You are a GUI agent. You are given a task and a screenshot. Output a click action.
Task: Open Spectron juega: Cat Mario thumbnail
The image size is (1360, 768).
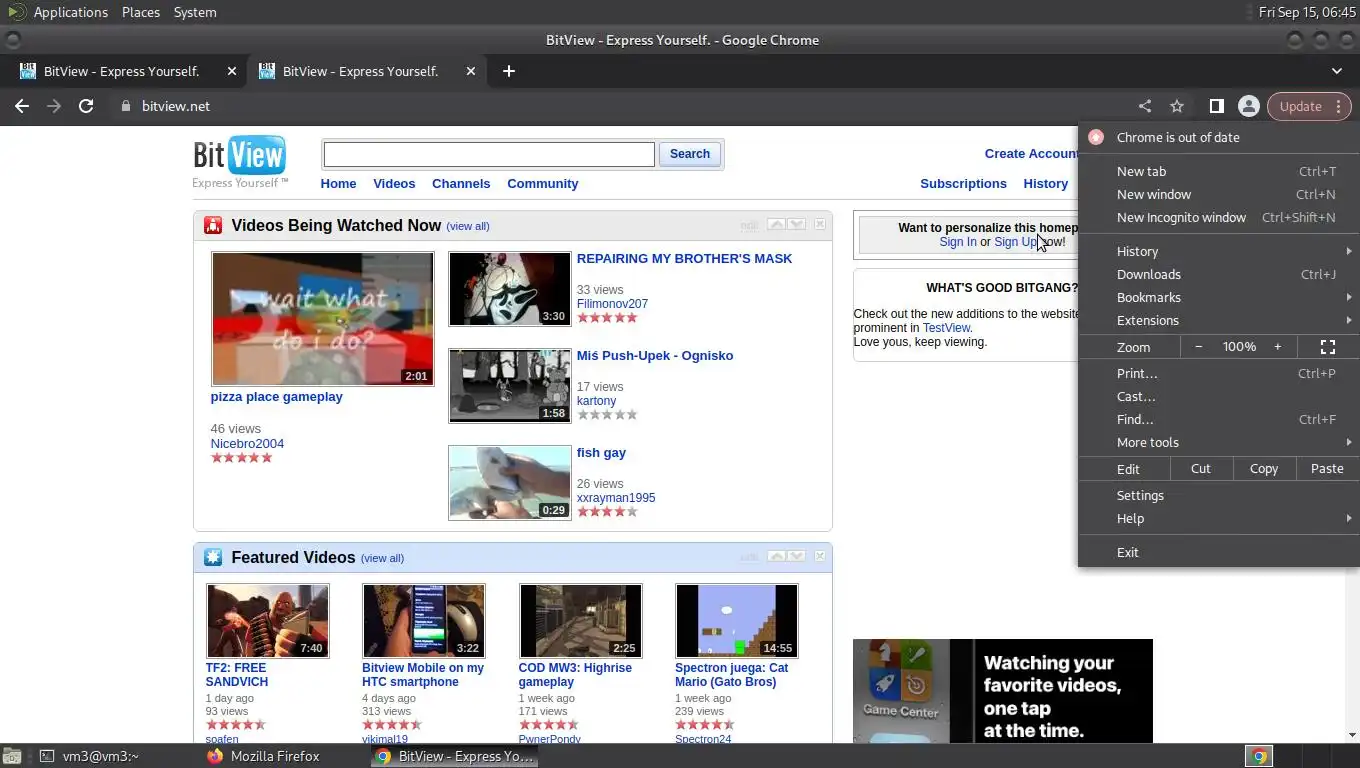pyautogui.click(x=736, y=620)
